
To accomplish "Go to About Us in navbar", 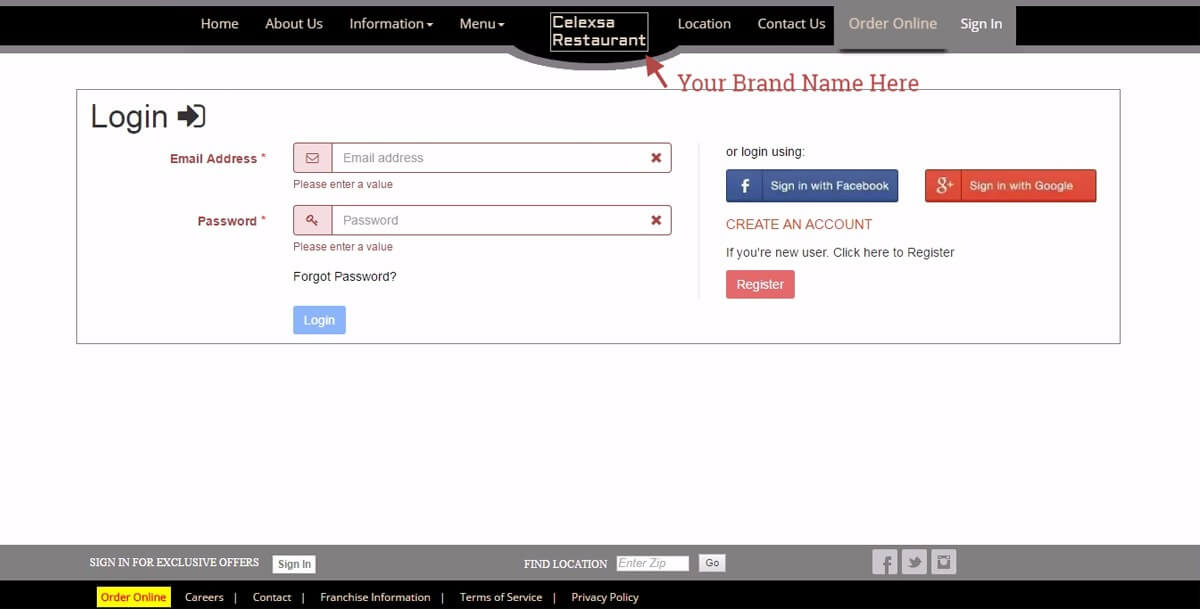I will coord(294,24).
